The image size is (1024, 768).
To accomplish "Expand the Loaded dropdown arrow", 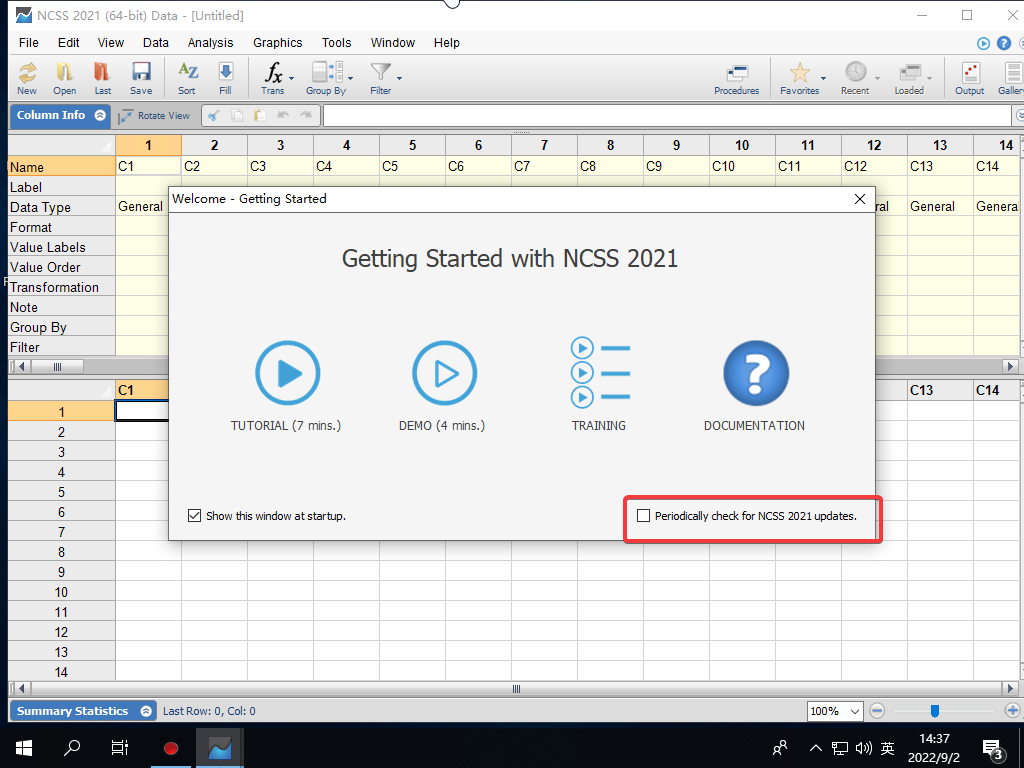I will tap(929, 78).
